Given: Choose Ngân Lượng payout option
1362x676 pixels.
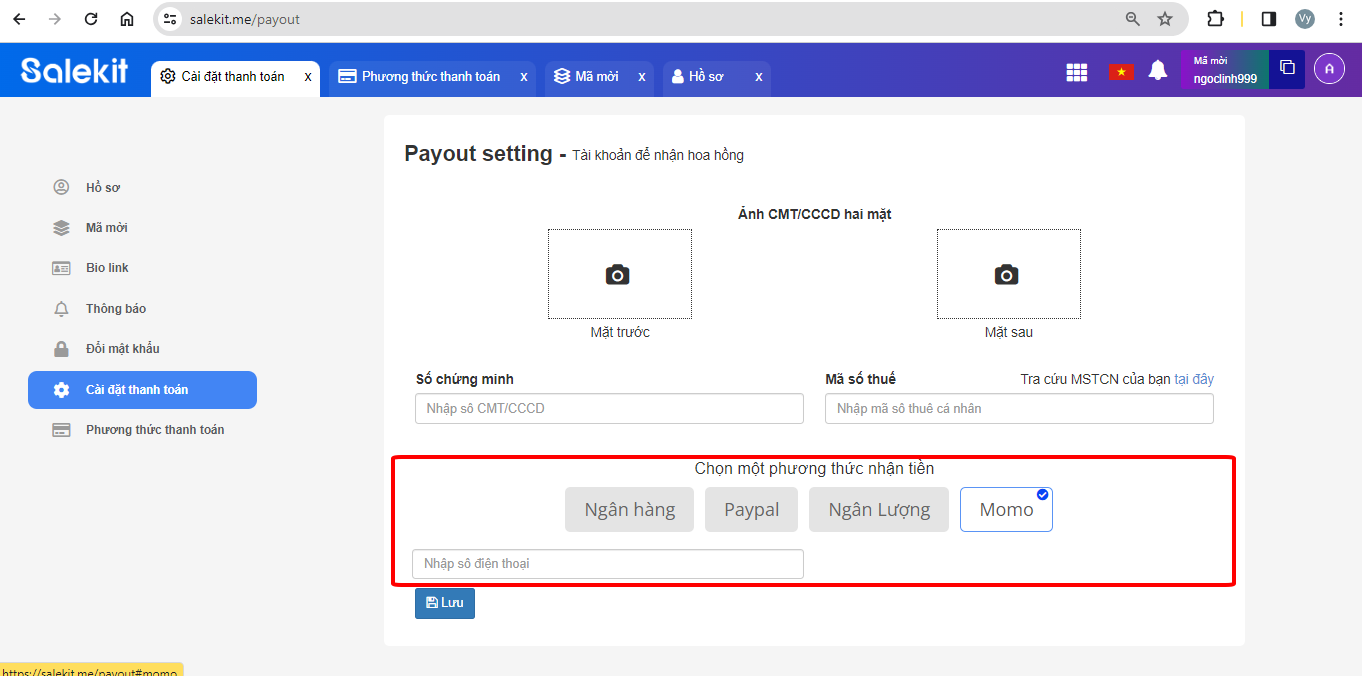Looking at the screenshot, I should pos(878,510).
